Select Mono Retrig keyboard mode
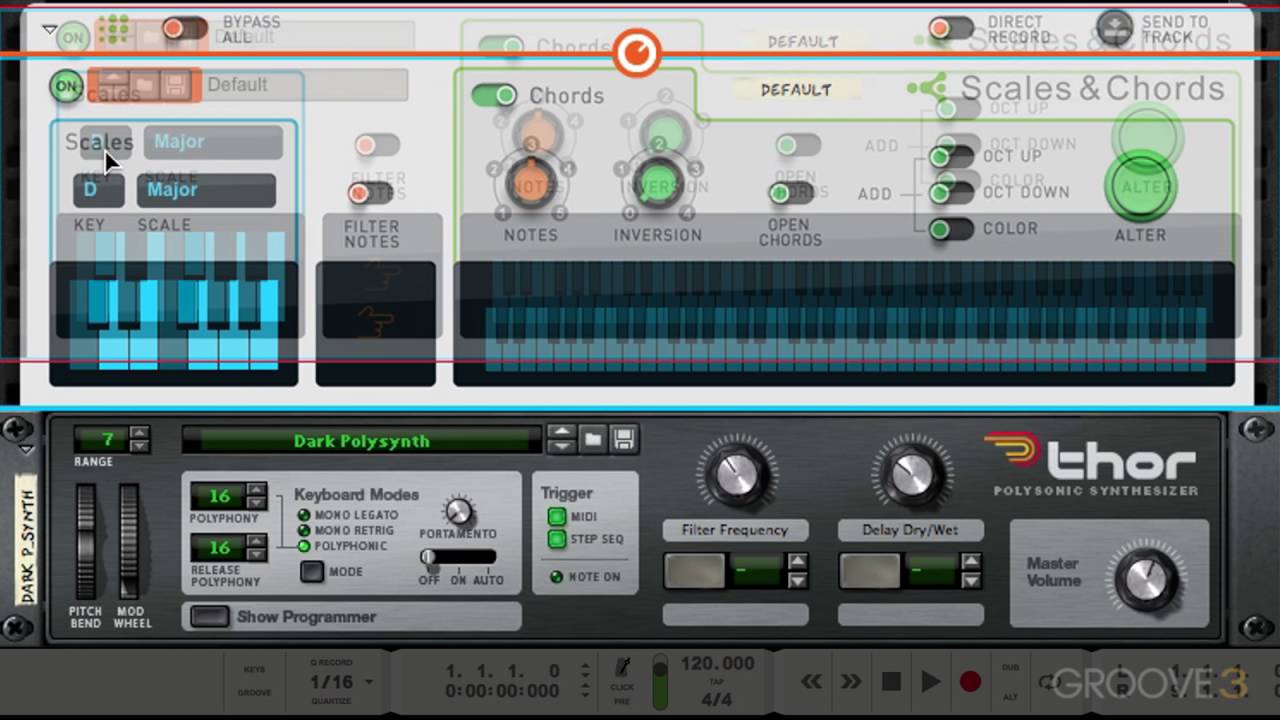Screen dimensions: 1280x720 (x=304, y=531)
